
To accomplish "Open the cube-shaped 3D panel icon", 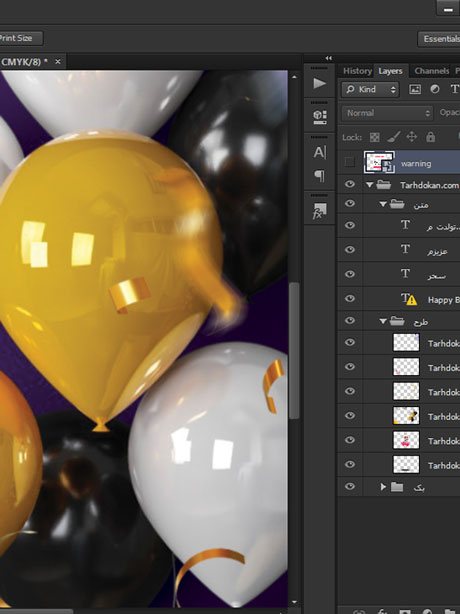I will 319,117.
